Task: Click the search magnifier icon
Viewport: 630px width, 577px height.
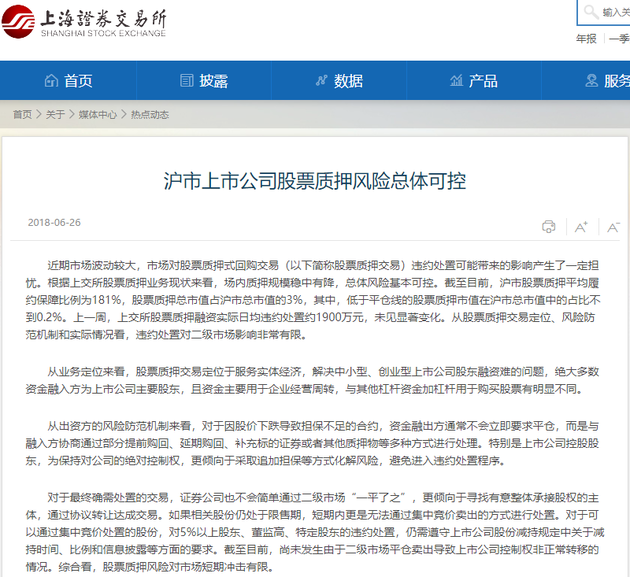Action: 591,12
